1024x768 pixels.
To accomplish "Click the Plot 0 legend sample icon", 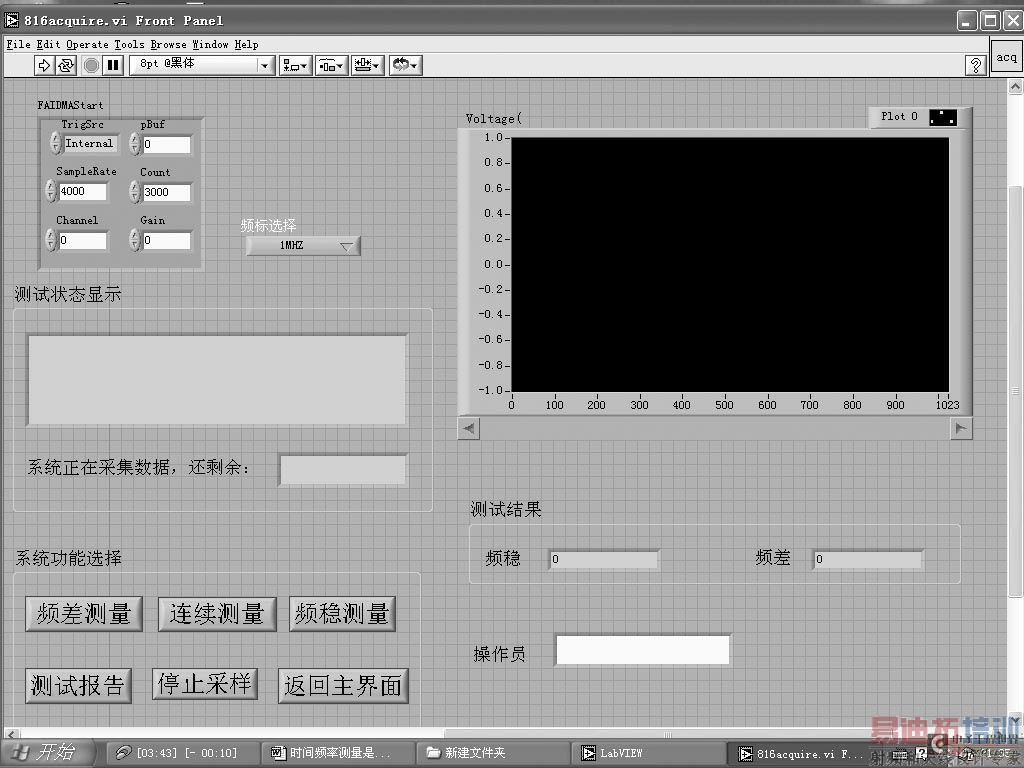I will (x=942, y=117).
